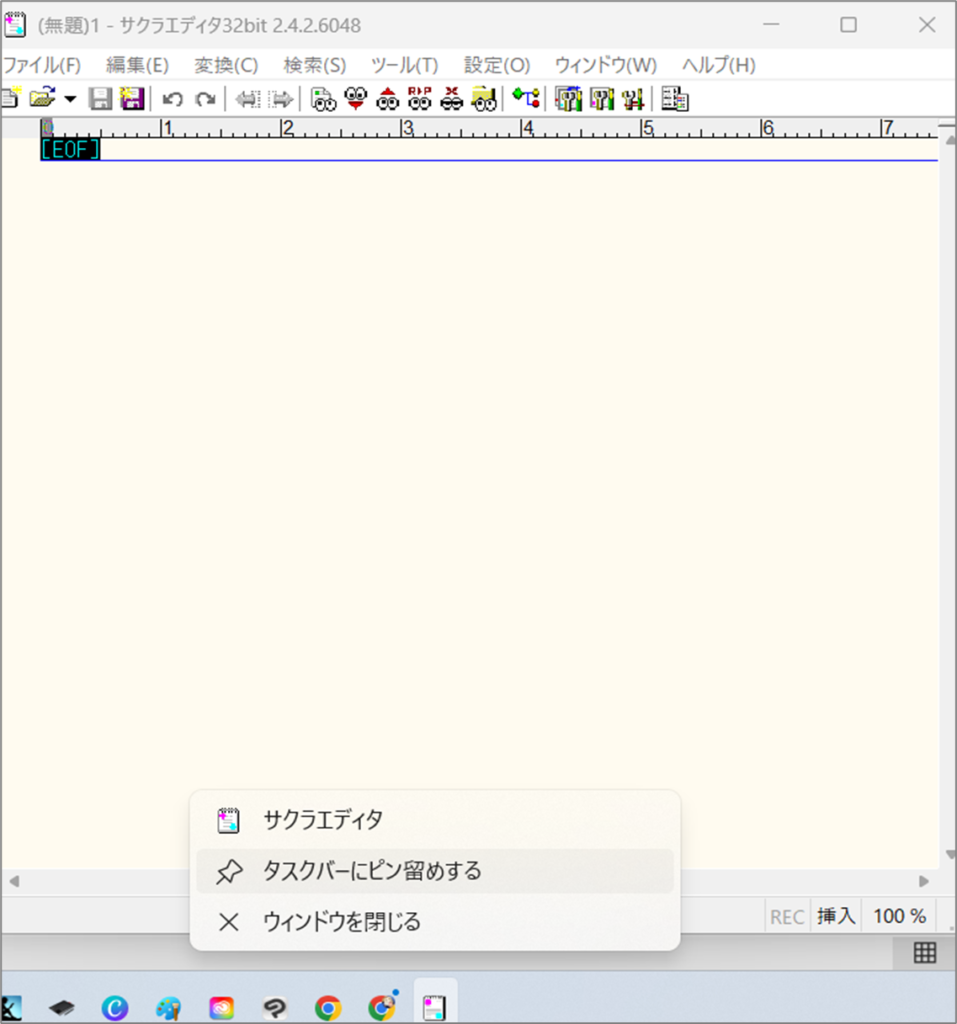
Task: Toggle the 挿入 insert mode indicator
Action: [x=836, y=916]
